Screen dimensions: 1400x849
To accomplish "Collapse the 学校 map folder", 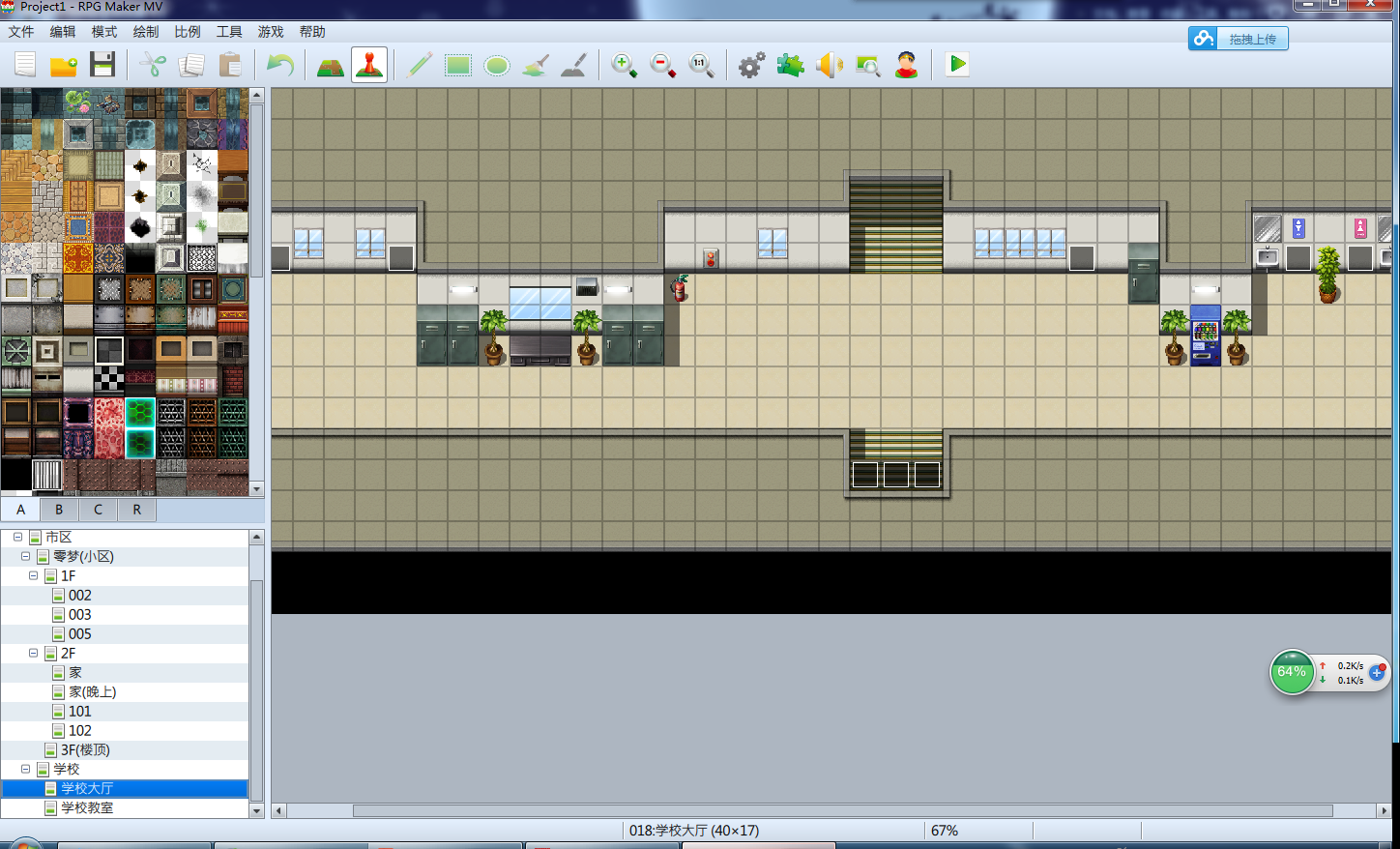I will (25, 769).
